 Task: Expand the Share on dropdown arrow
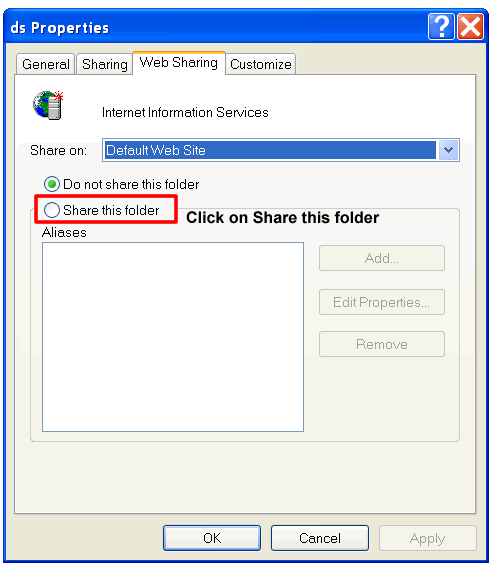pyautogui.click(x=448, y=150)
